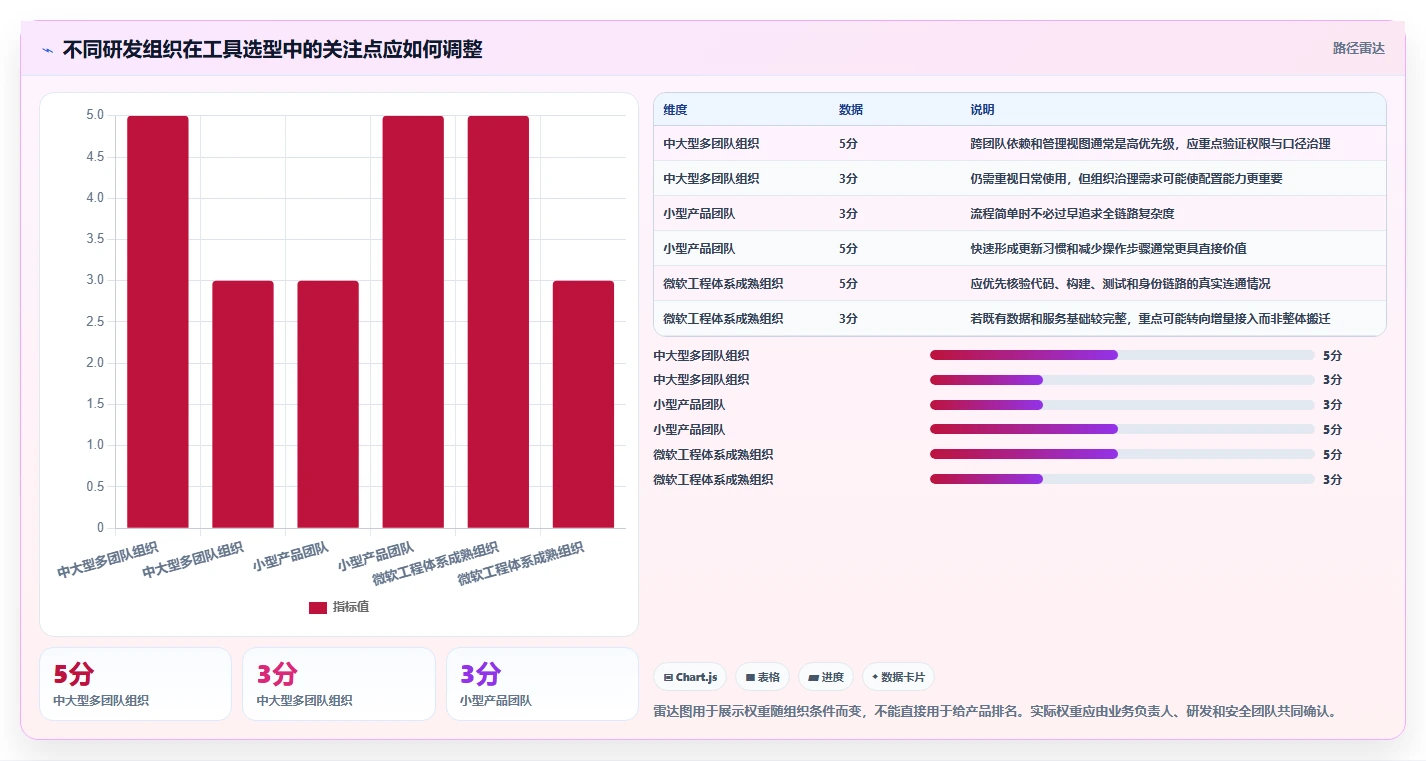Viewport: 1426px width, 761px height.
Task: Click the progress bar for 小型产品团队 at 3分
Action: pyautogui.click(x=1122, y=405)
